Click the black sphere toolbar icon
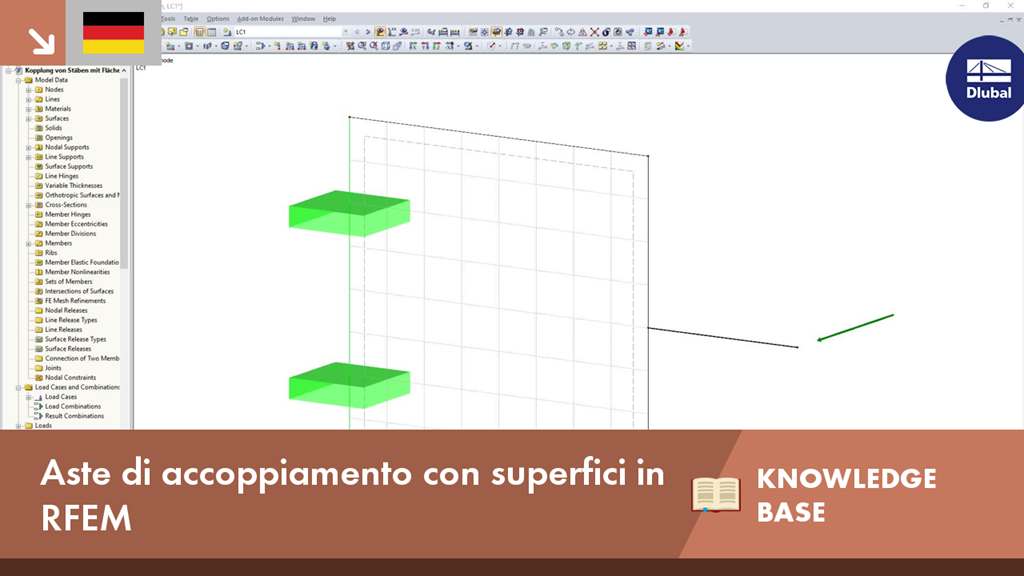Image resolution: width=1024 pixels, height=576 pixels. click(606, 32)
